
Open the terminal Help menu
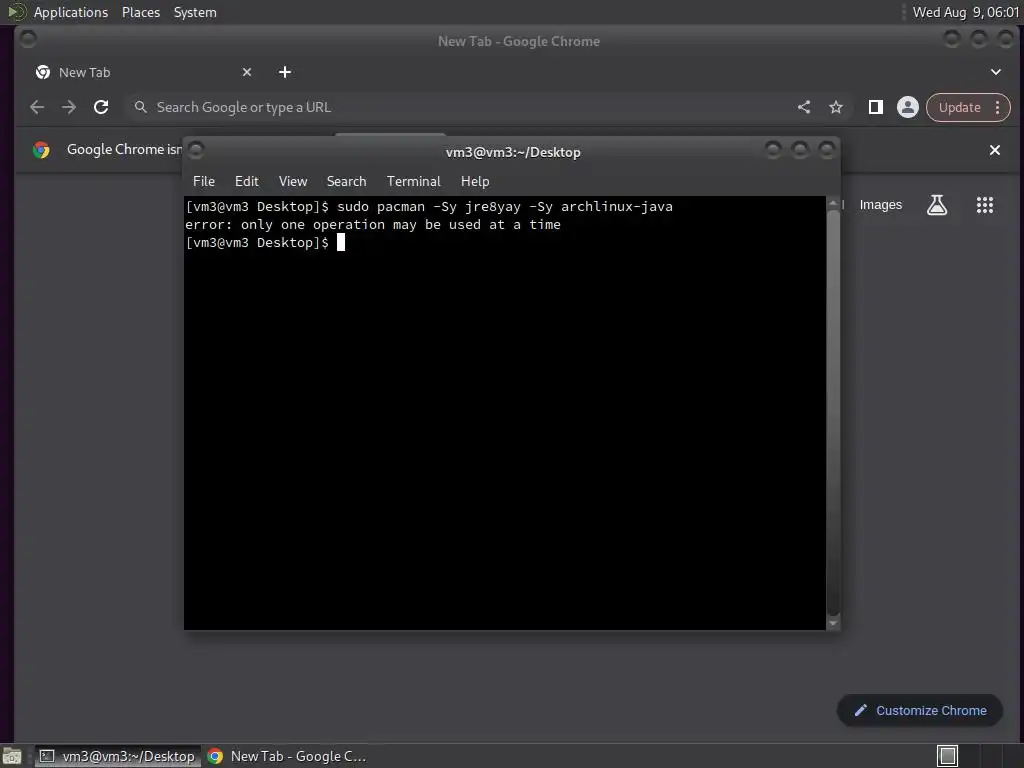pyautogui.click(x=475, y=181)
